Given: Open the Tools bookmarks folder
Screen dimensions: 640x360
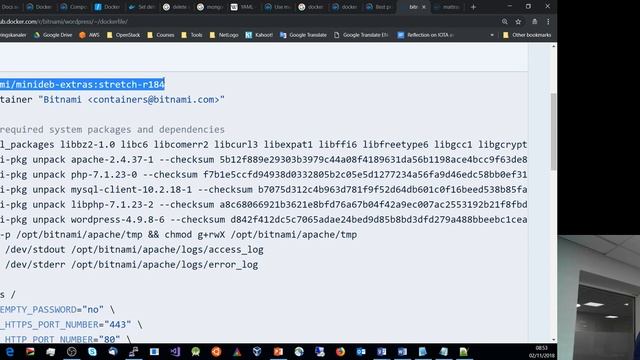Looking at the screenshot, I should coord(192,35).
